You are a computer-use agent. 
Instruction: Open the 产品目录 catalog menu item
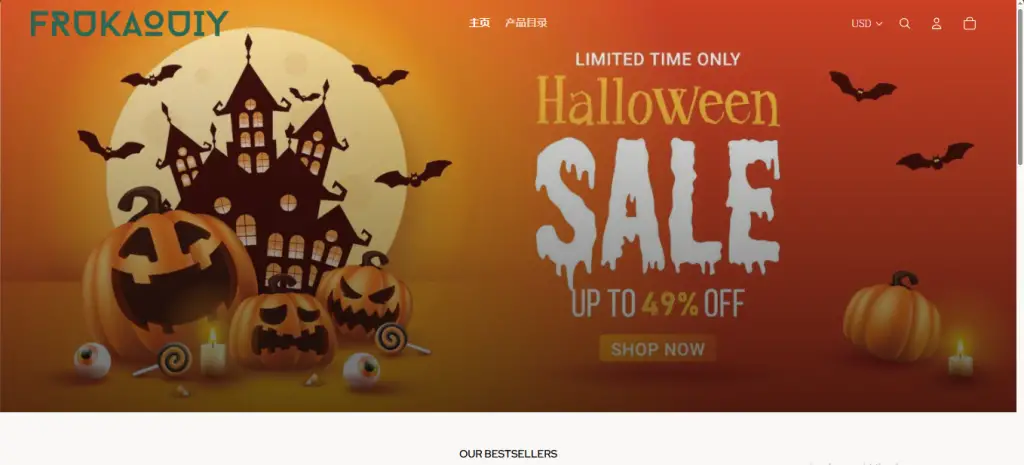(526, 23)
